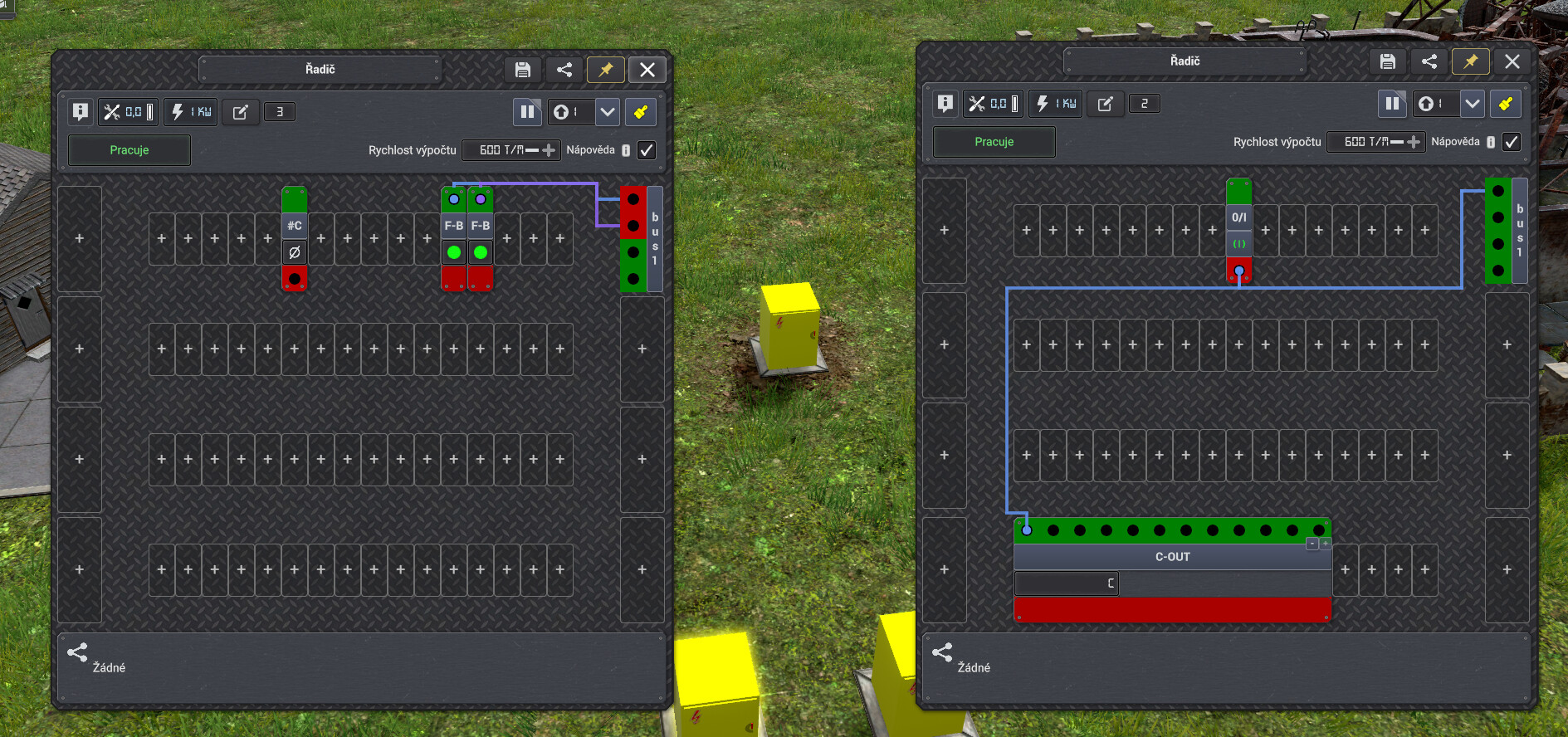Decrease Rychlost výpočtu in left controller
The height and width of the screenshot is (737, 1568).
[532, 150]
